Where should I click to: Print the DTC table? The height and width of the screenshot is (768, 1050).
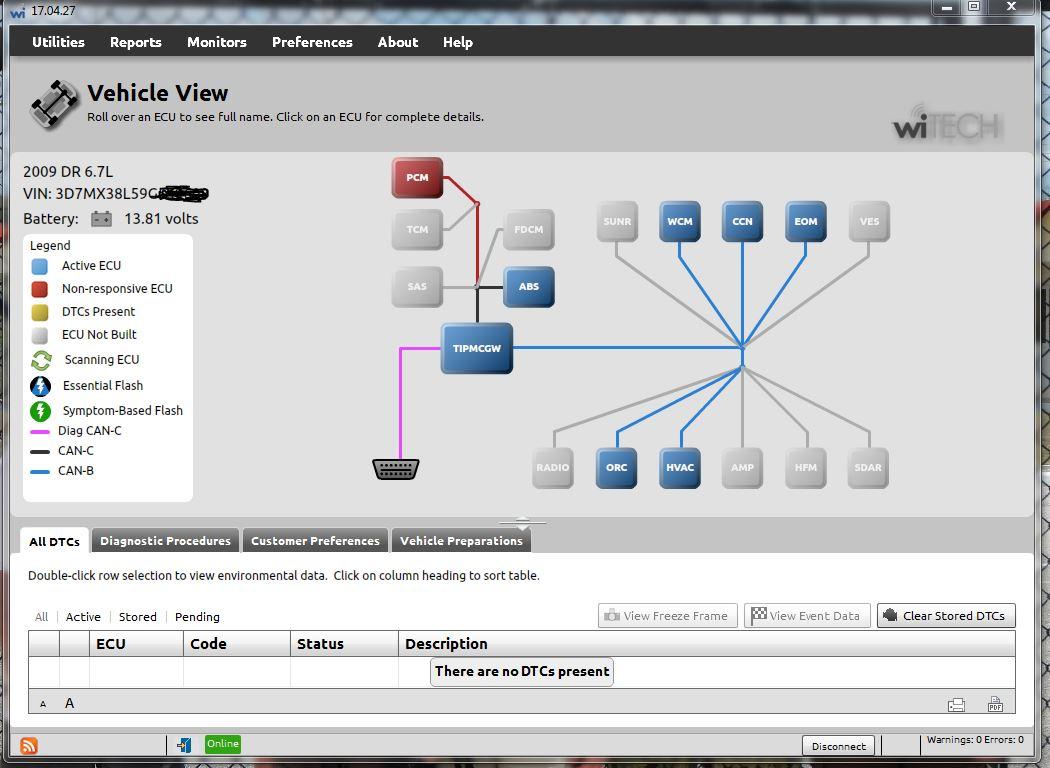point(956,704)
